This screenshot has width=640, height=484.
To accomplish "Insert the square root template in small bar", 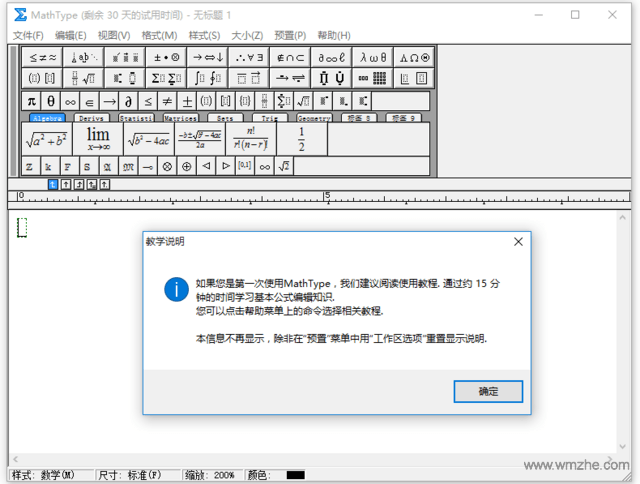I will click(304, 101).
